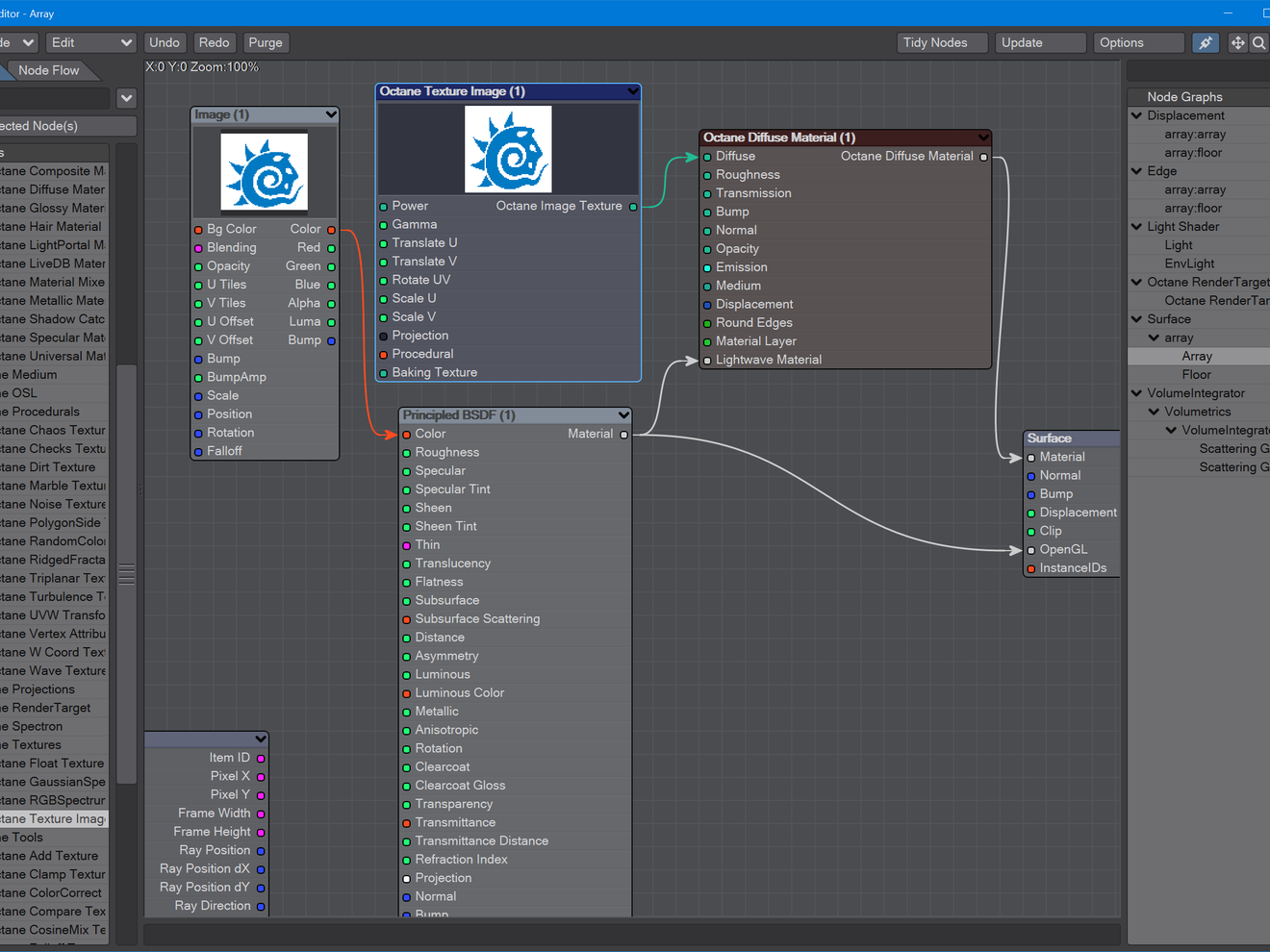The width and height of the screenshot is (1270, 952).
Task: Collapse the Octane Diffuse Material (1) node
Action: (982, 138)
